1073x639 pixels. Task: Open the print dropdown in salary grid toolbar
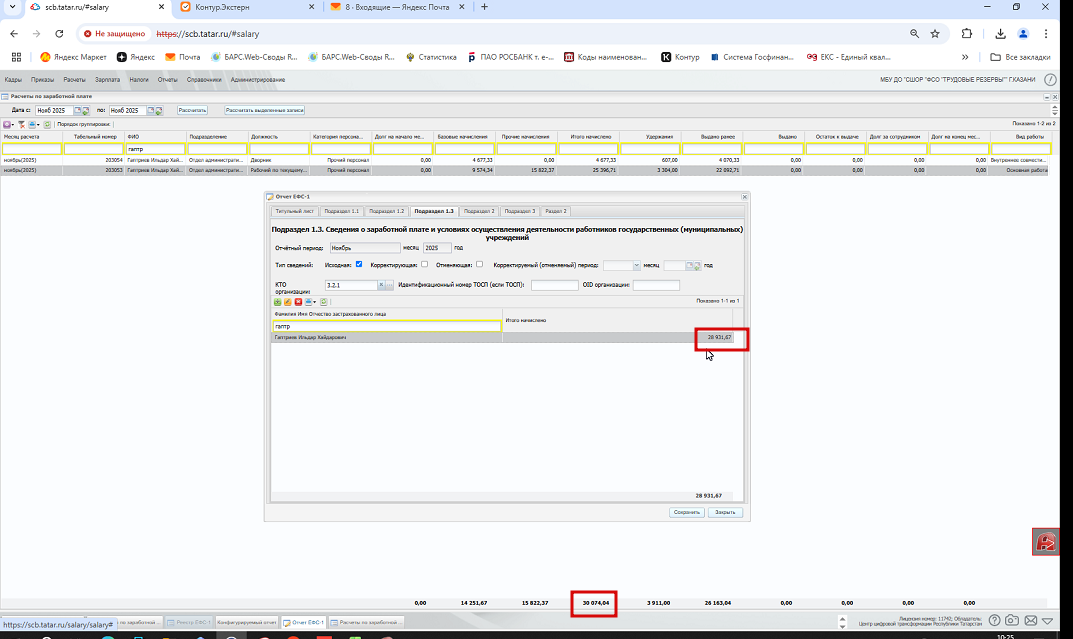click(34, 125)
